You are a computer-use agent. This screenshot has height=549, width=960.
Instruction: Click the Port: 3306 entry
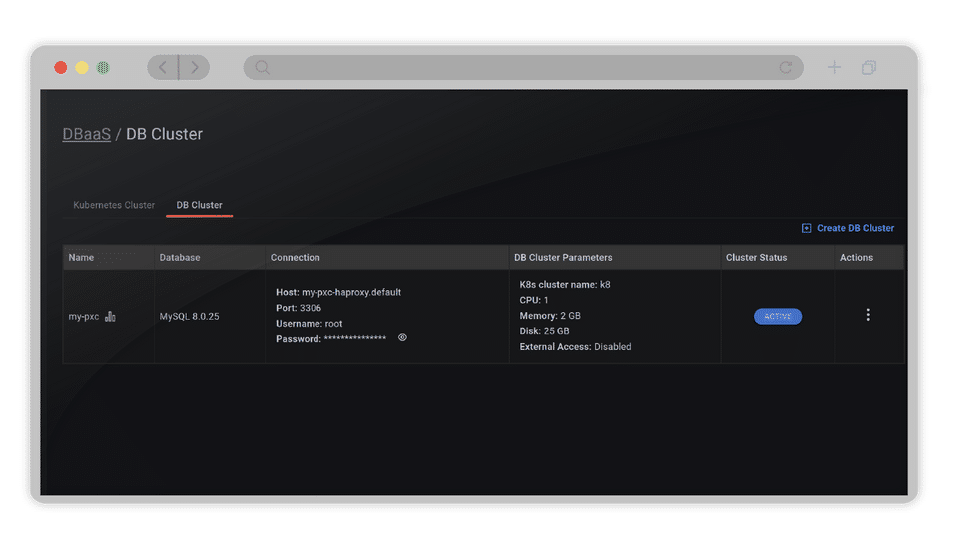pyautogui.click(x=298, y=308)
